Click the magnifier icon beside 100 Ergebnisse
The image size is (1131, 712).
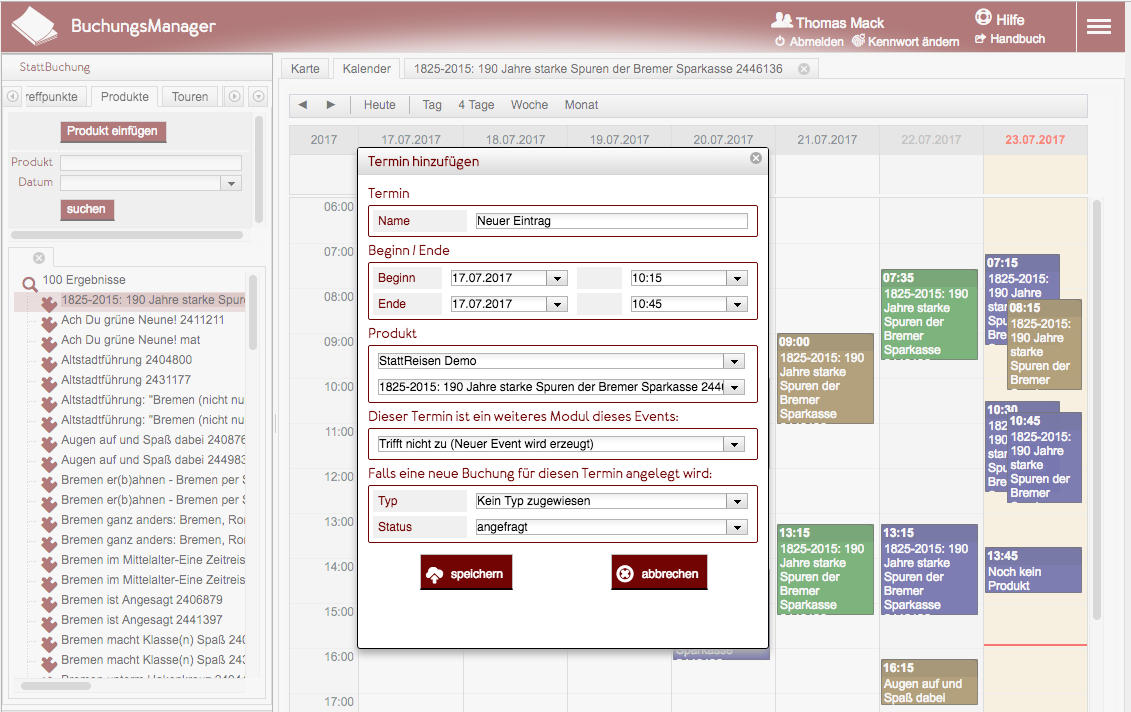coord(29,283)
